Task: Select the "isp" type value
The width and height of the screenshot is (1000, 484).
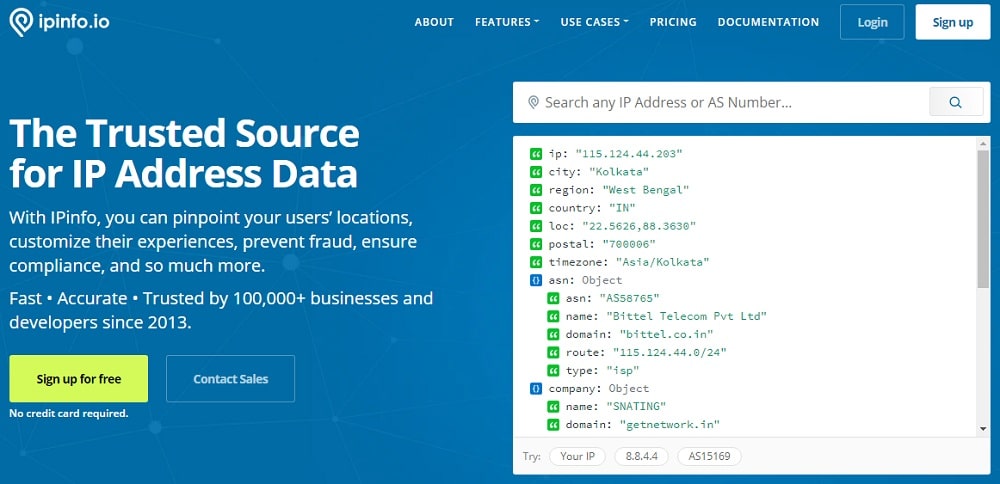Action: coord(622,370)
